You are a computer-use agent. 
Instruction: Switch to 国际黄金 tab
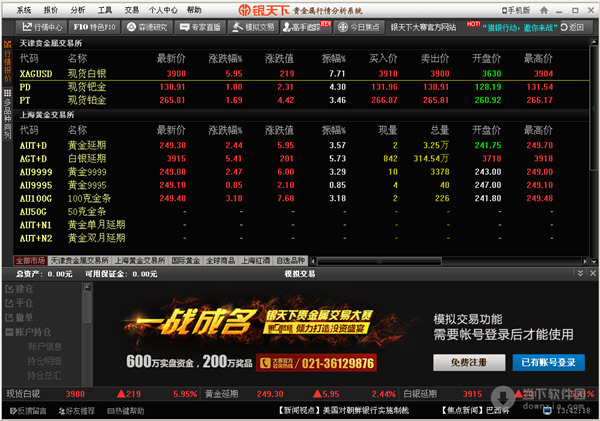(186, 261)
